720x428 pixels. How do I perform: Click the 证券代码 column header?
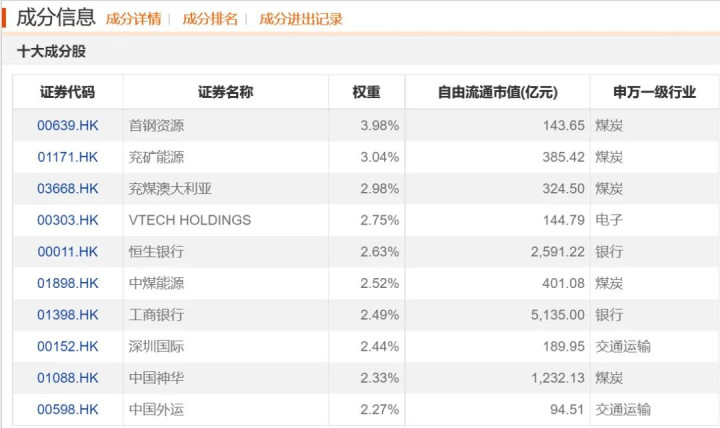(68, 93)
